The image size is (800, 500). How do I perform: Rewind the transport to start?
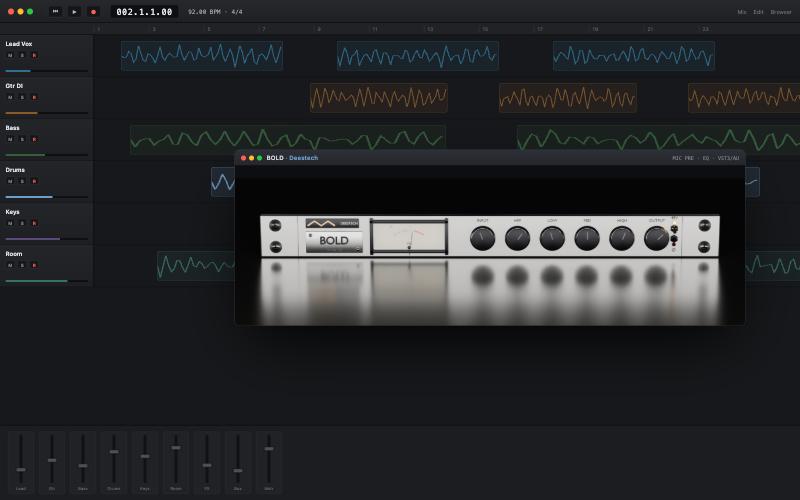pos(56,11)
